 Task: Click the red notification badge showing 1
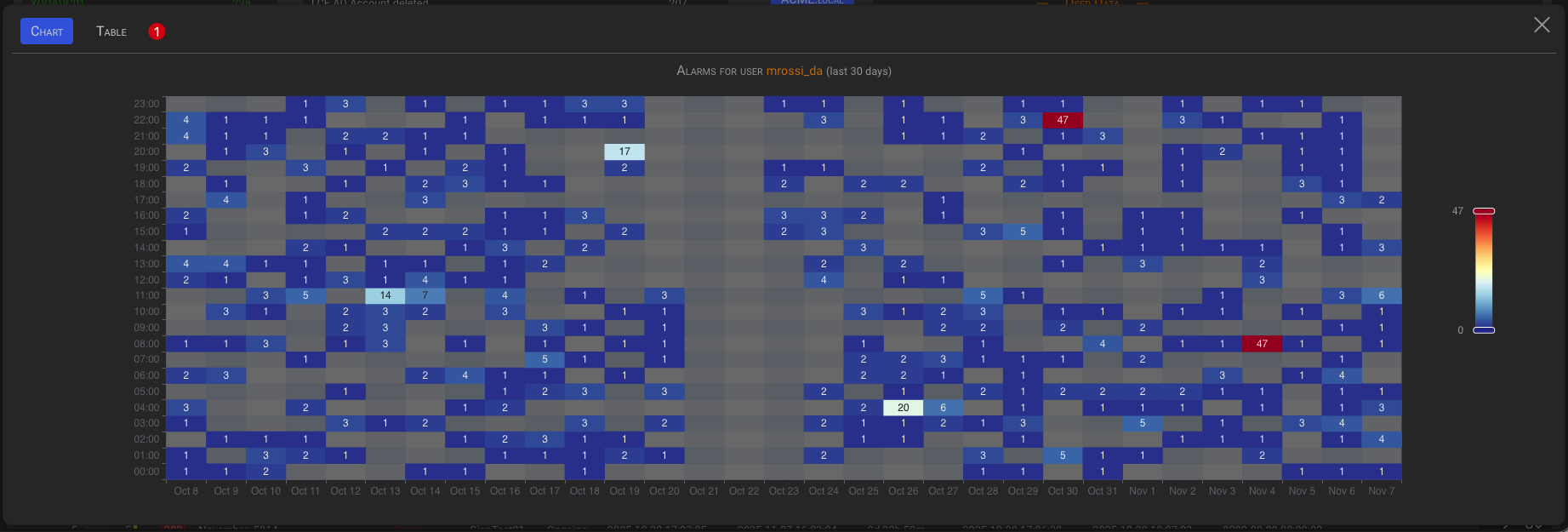pyautogui.click(x=157, y=31)
